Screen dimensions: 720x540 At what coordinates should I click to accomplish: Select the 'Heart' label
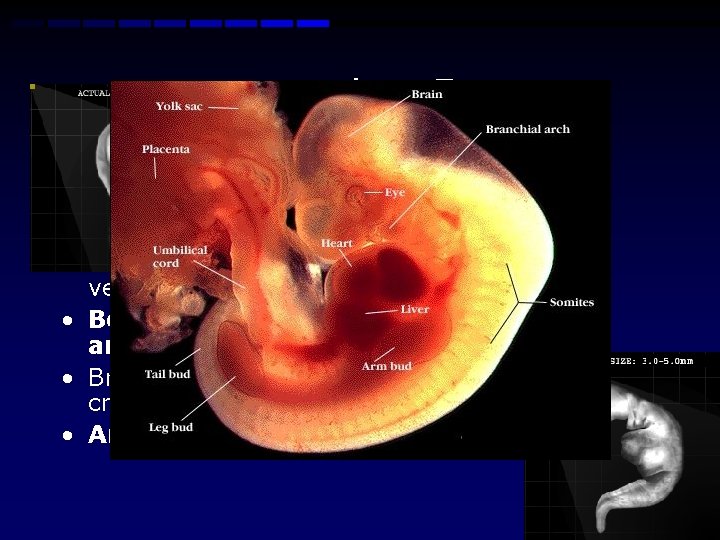point(337,243)
